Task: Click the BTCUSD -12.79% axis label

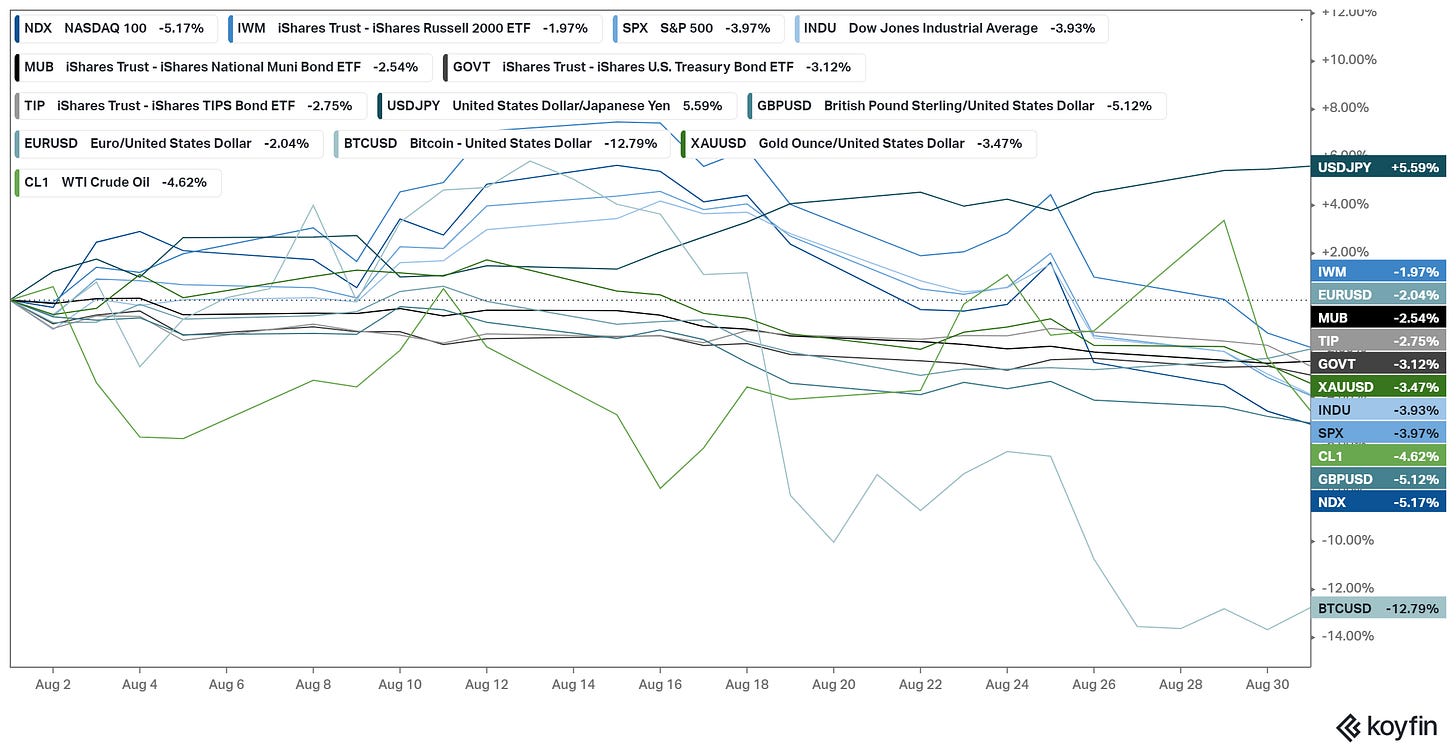Action: 1377,608
